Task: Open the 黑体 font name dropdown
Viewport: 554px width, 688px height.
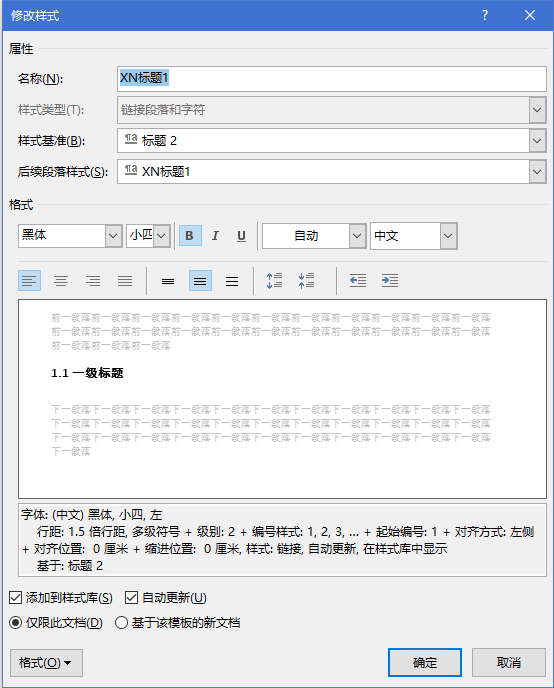Action: pyautogui.click(x=113, y=236)
